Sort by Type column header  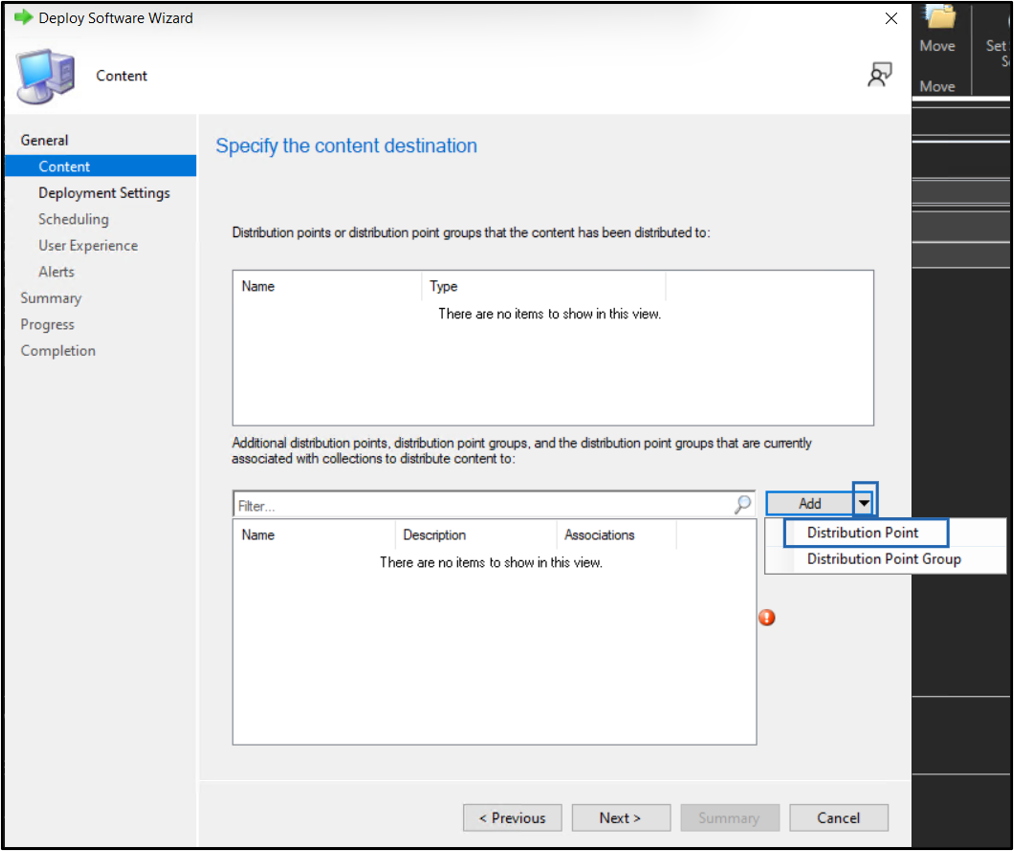click(543, 286)
